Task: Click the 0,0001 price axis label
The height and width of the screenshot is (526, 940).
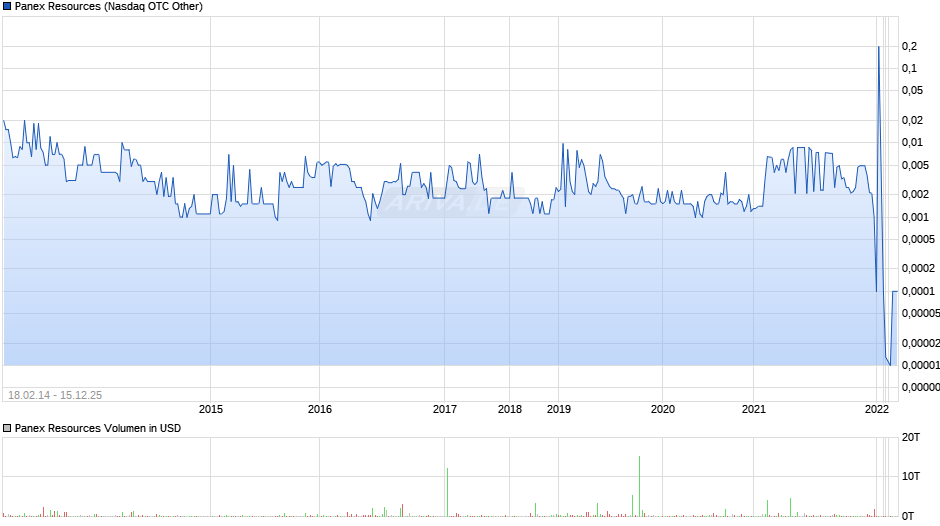Action: click(918, 291)
